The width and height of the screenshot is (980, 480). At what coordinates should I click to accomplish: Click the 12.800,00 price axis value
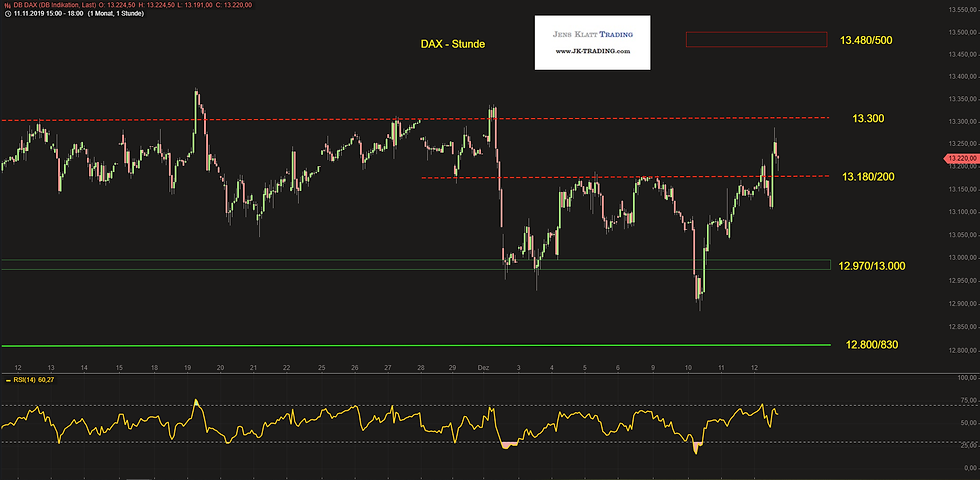click(961, 349)
